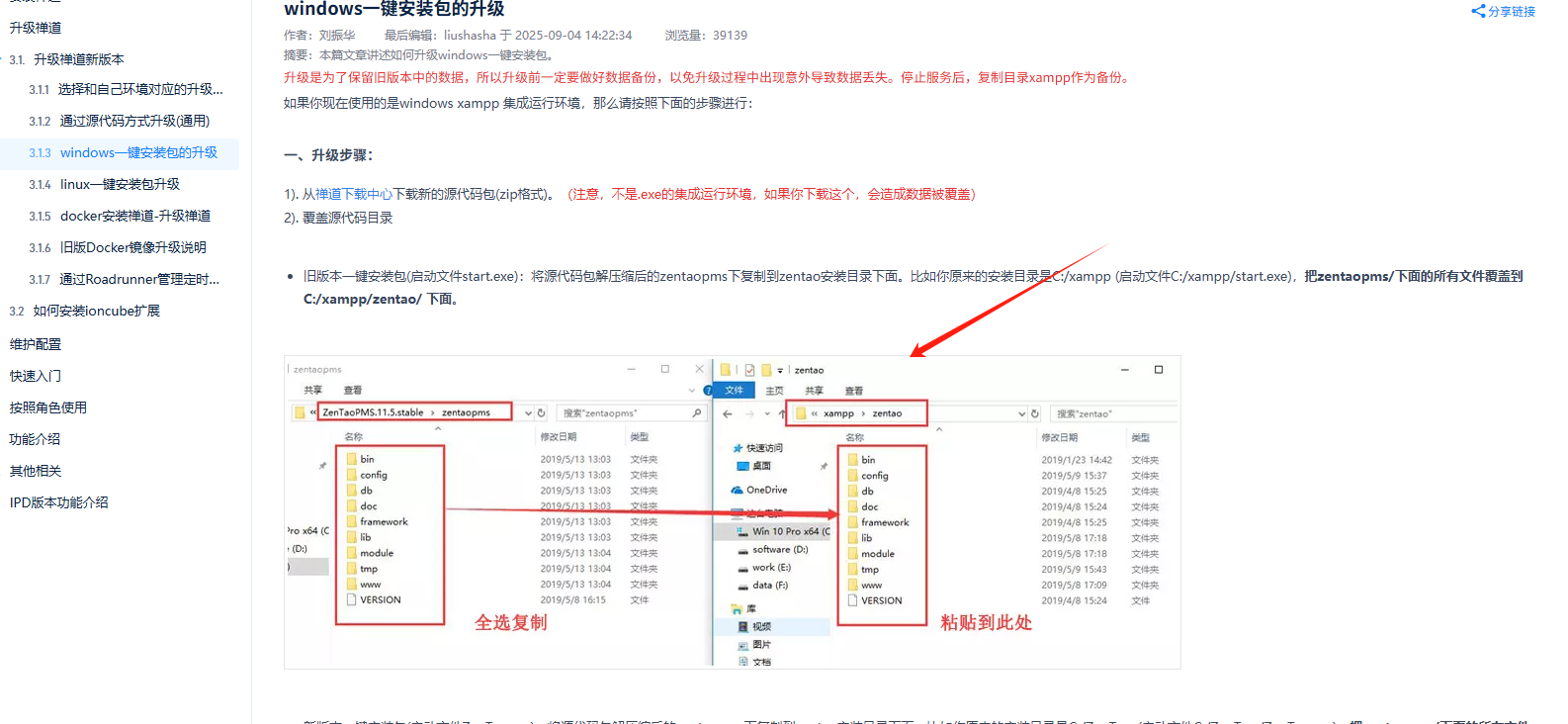This screenshot has height=724, width=1568.
Task: Click the 浏览量：39139 view count
Action: pyautogui.click(x=706, y=36)
